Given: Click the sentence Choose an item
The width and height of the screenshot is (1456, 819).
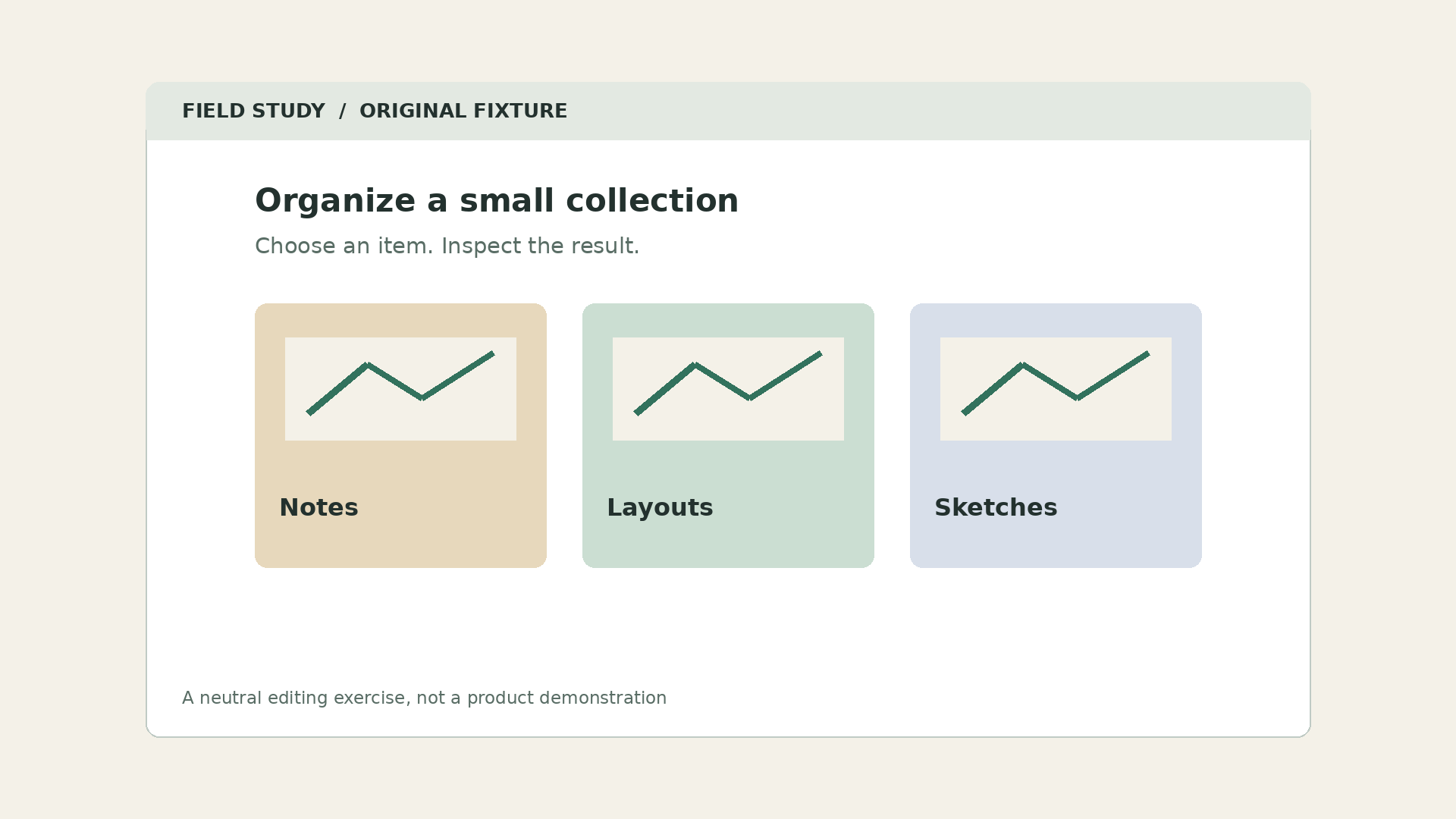Looking at the screenshot, I should point(344,246).
